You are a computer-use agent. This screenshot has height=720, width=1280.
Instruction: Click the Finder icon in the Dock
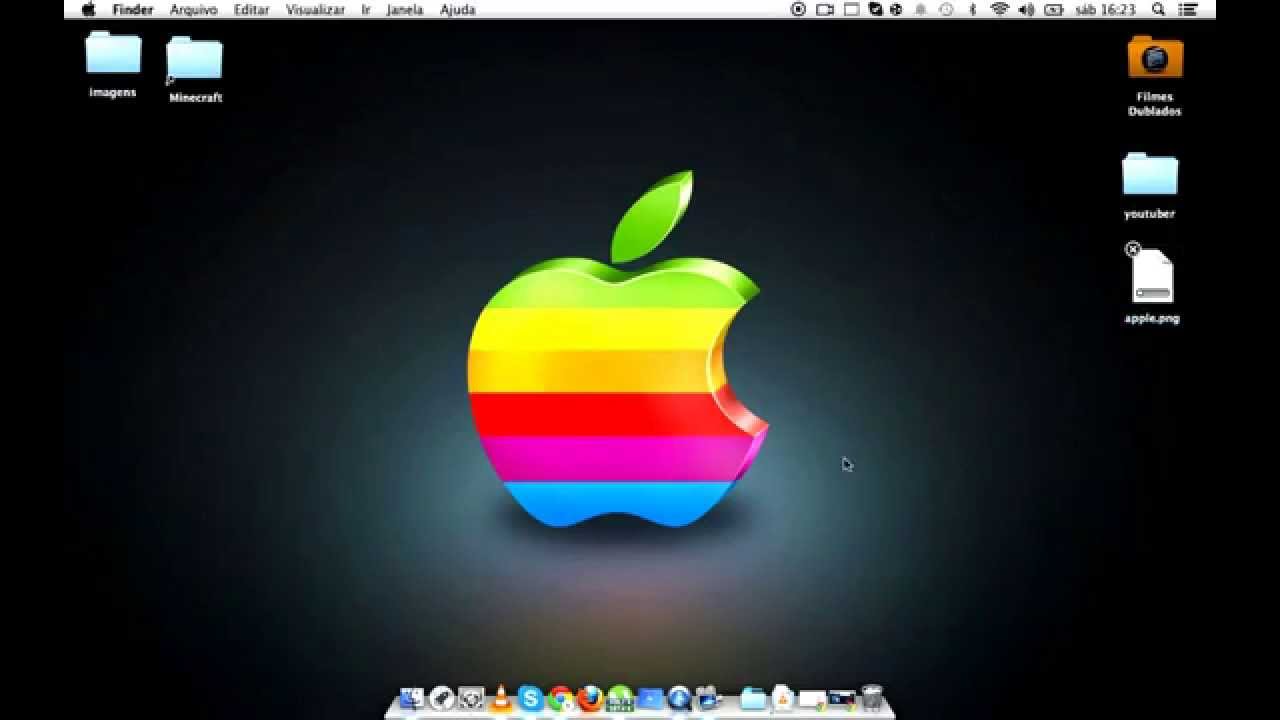coord(411,698)
